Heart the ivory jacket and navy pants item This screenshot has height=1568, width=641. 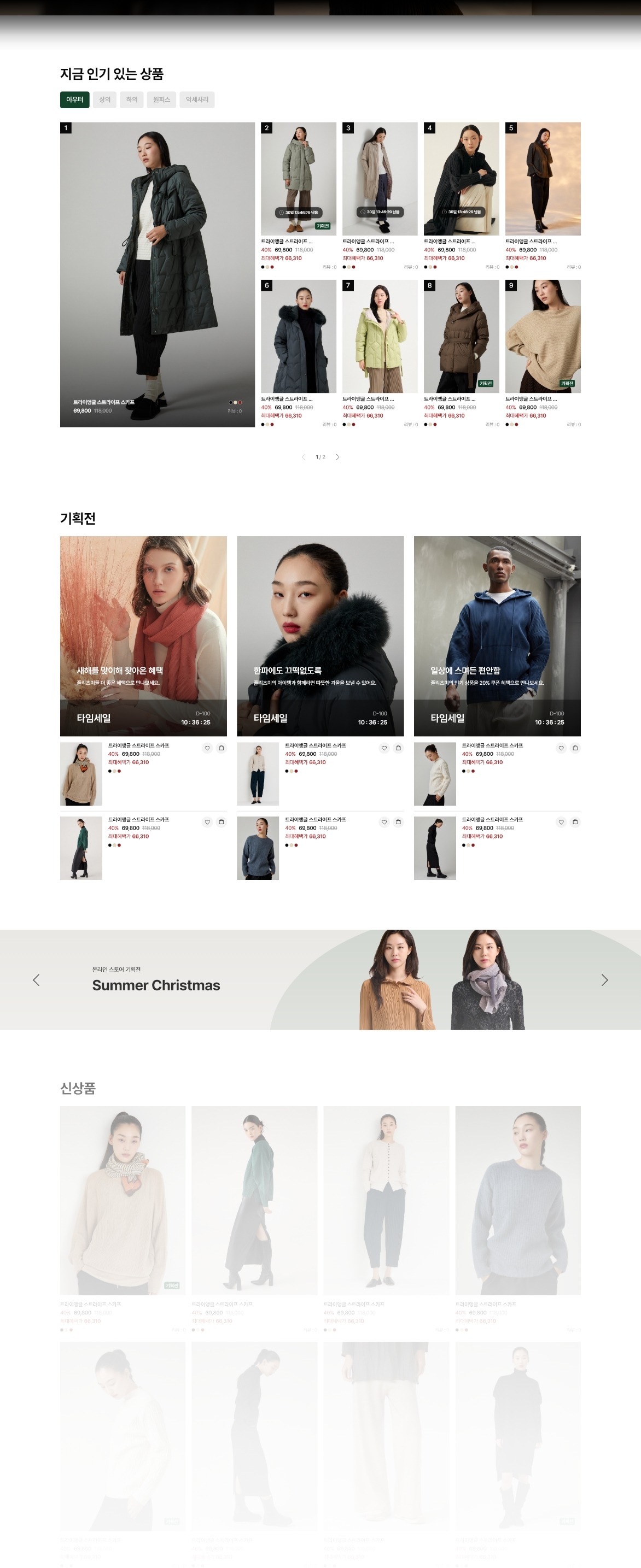[x=384, y=748]
